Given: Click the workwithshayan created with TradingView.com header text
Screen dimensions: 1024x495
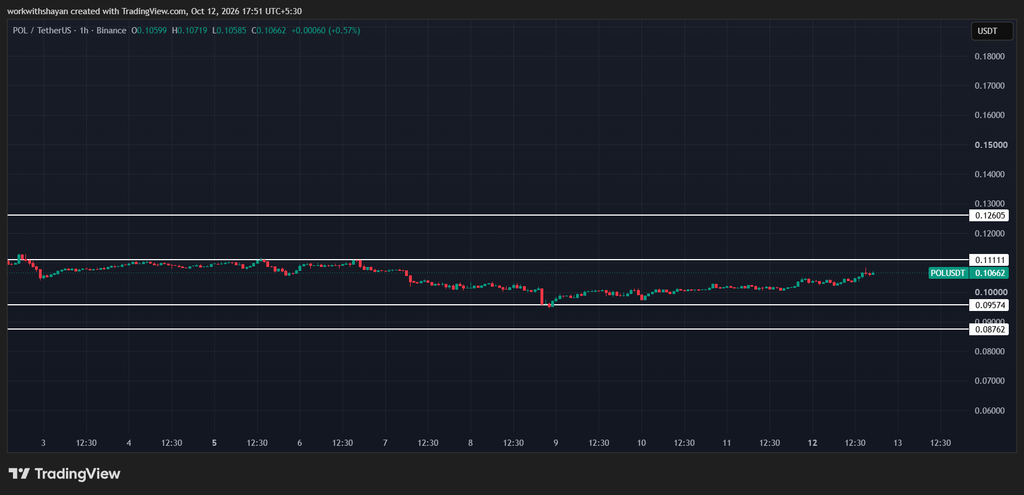Looking at the screenshot, I should 155,11.
